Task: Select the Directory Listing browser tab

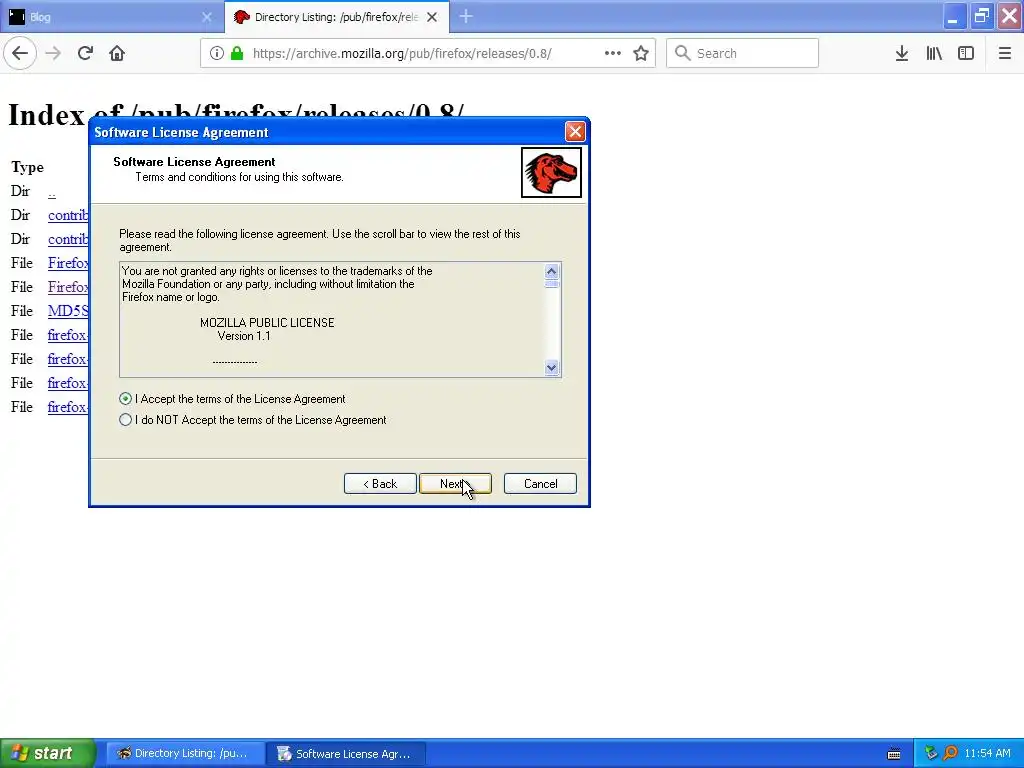Action: tap(337, 17)
